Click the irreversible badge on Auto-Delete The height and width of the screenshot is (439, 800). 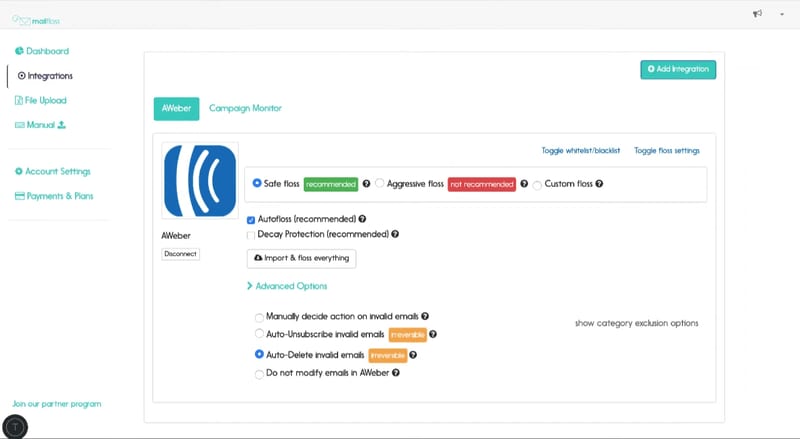[x=388, y=355]
